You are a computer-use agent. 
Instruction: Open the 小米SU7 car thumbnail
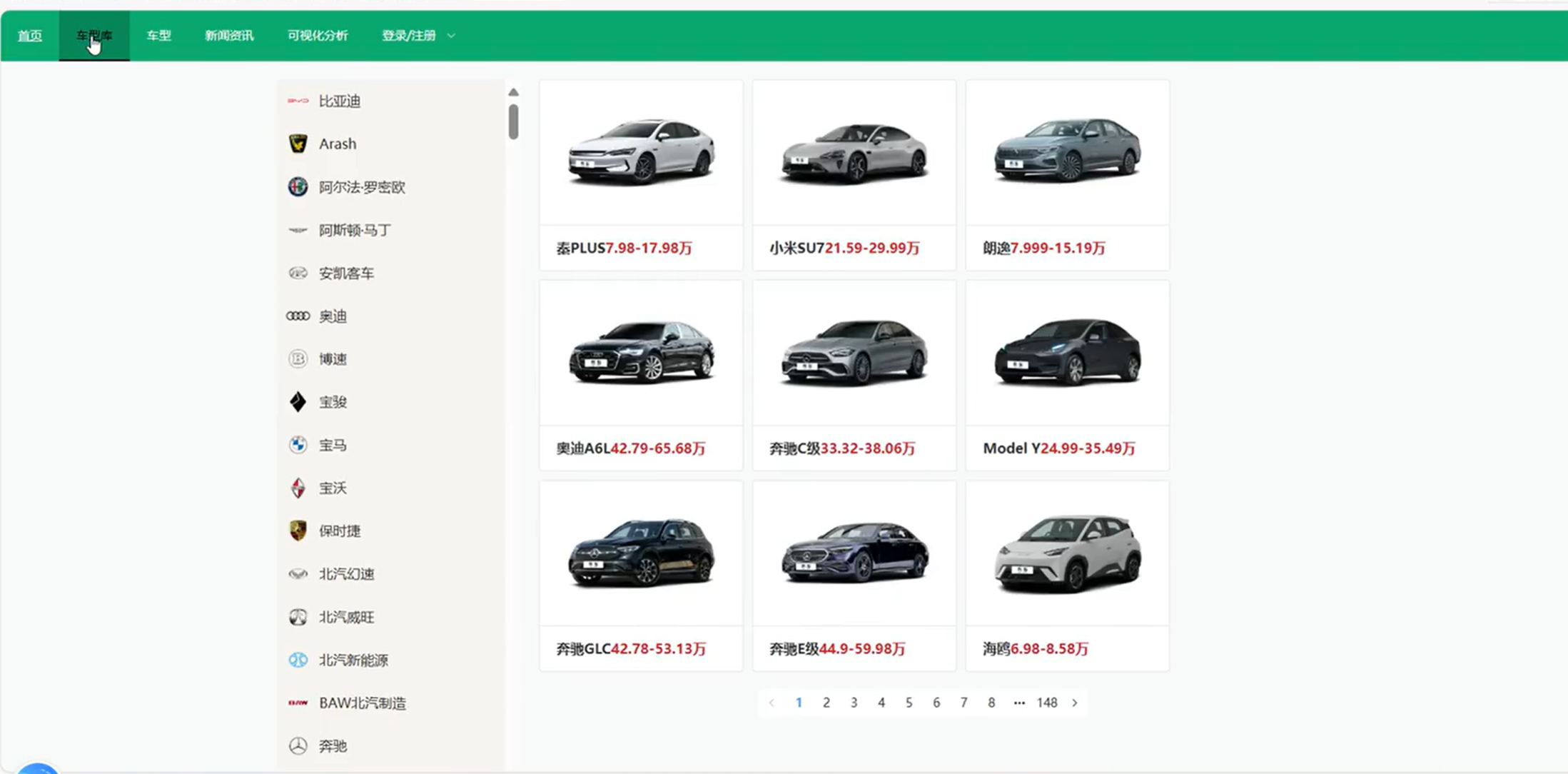pyautogui.click(x=854, y=153)
